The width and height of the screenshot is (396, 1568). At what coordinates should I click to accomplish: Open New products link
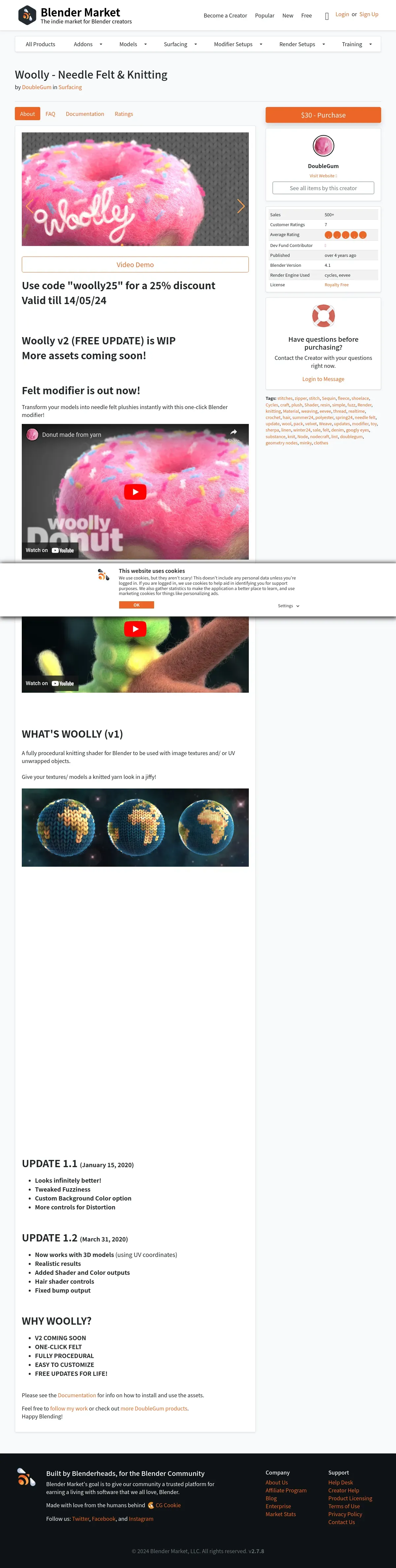click(x=288, y=16)
